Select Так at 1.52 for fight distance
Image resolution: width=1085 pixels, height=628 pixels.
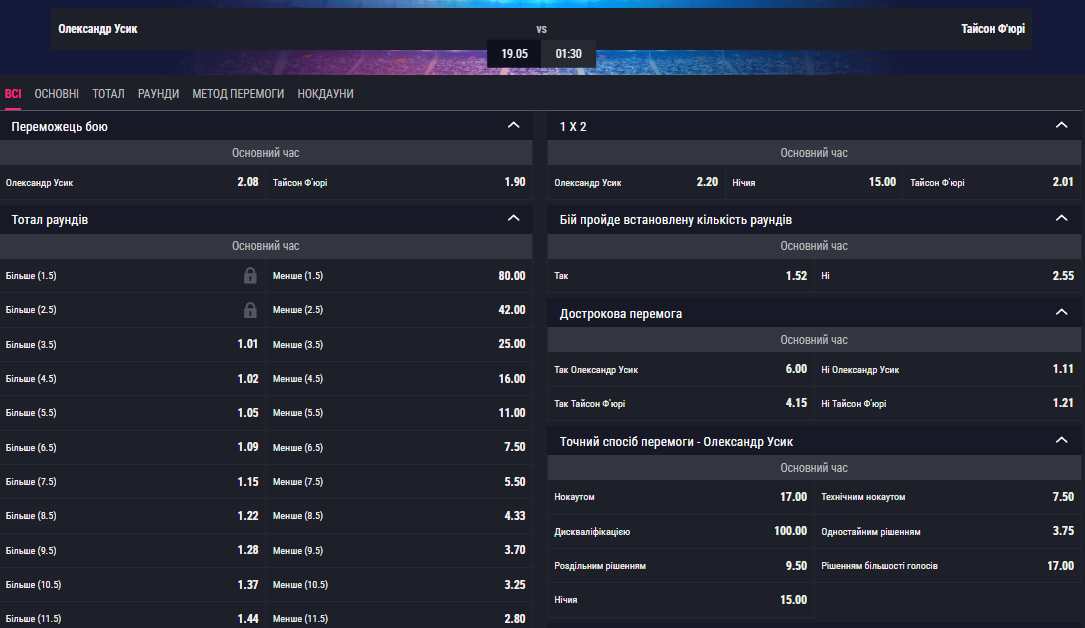(x=680, y=275)
